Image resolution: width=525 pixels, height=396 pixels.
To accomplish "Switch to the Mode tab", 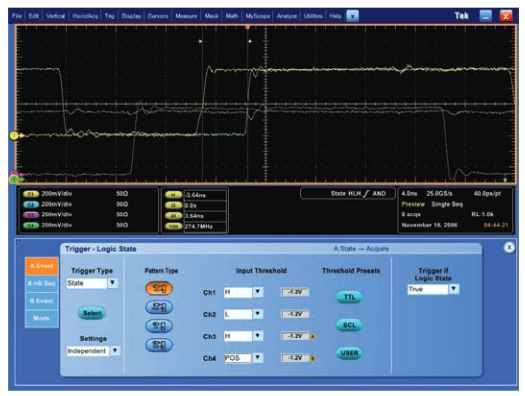I will coord(42,318).
